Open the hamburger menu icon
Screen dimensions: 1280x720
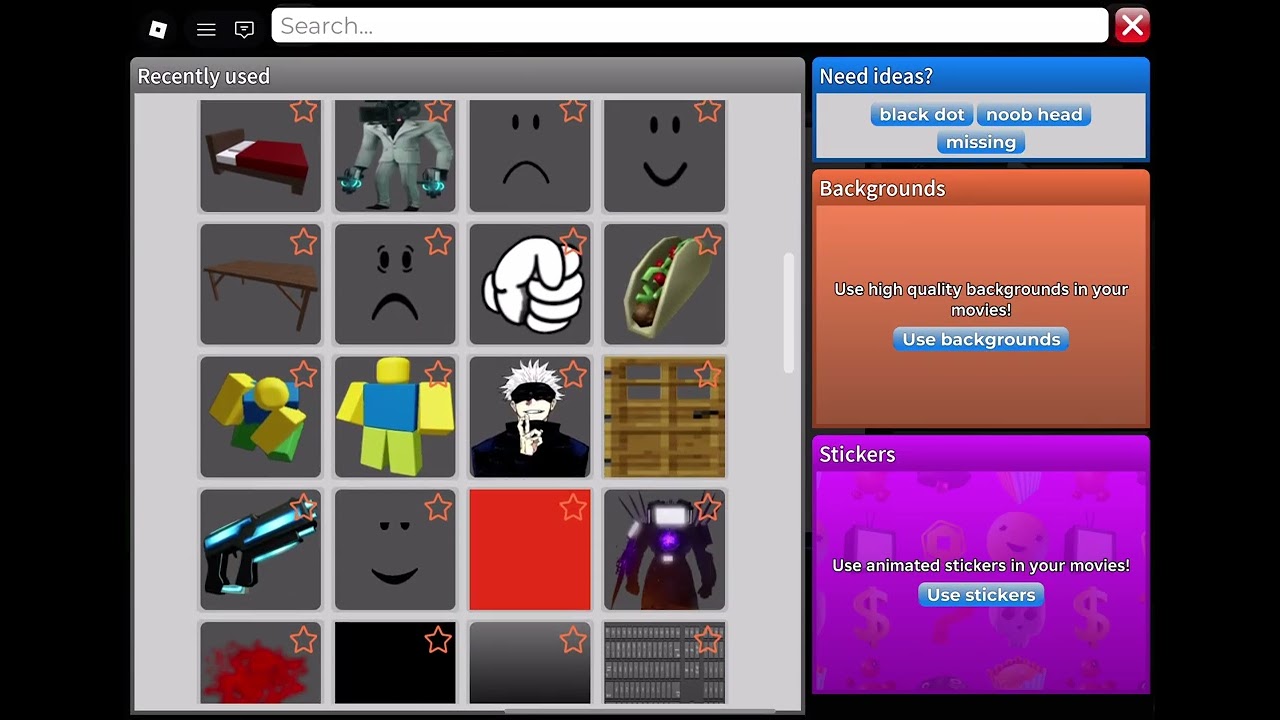click(206, 30)
